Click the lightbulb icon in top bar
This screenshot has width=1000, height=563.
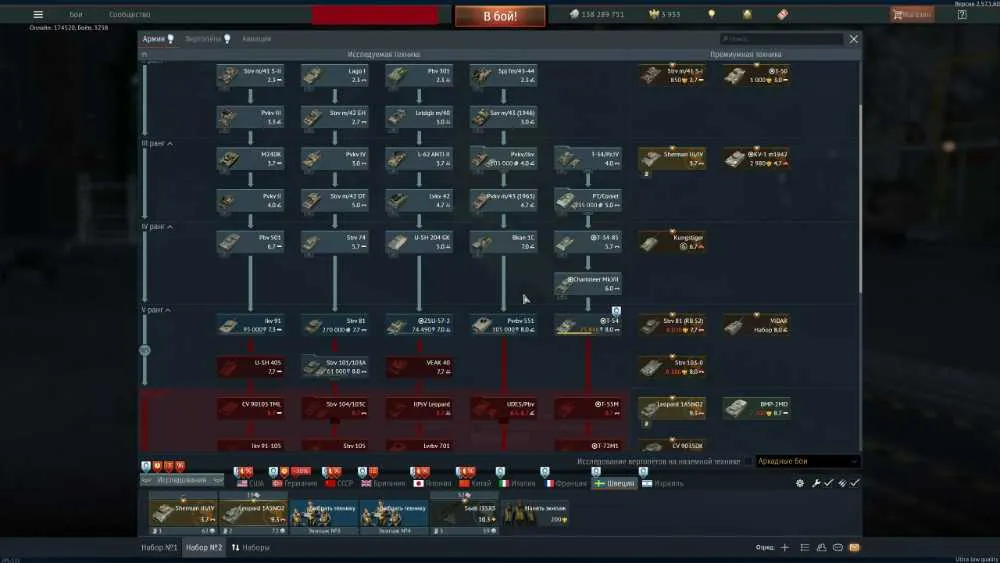coord(712,14)
